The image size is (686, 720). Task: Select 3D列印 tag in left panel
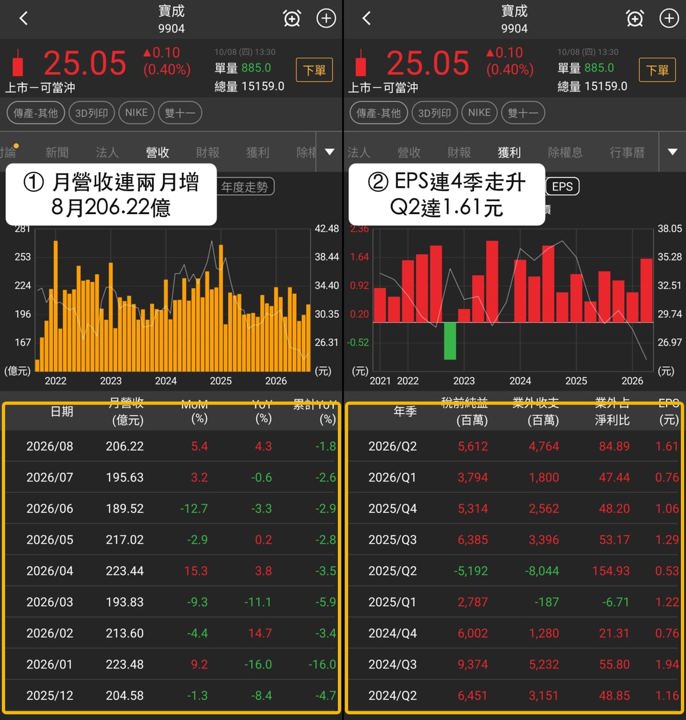[91, 113]
